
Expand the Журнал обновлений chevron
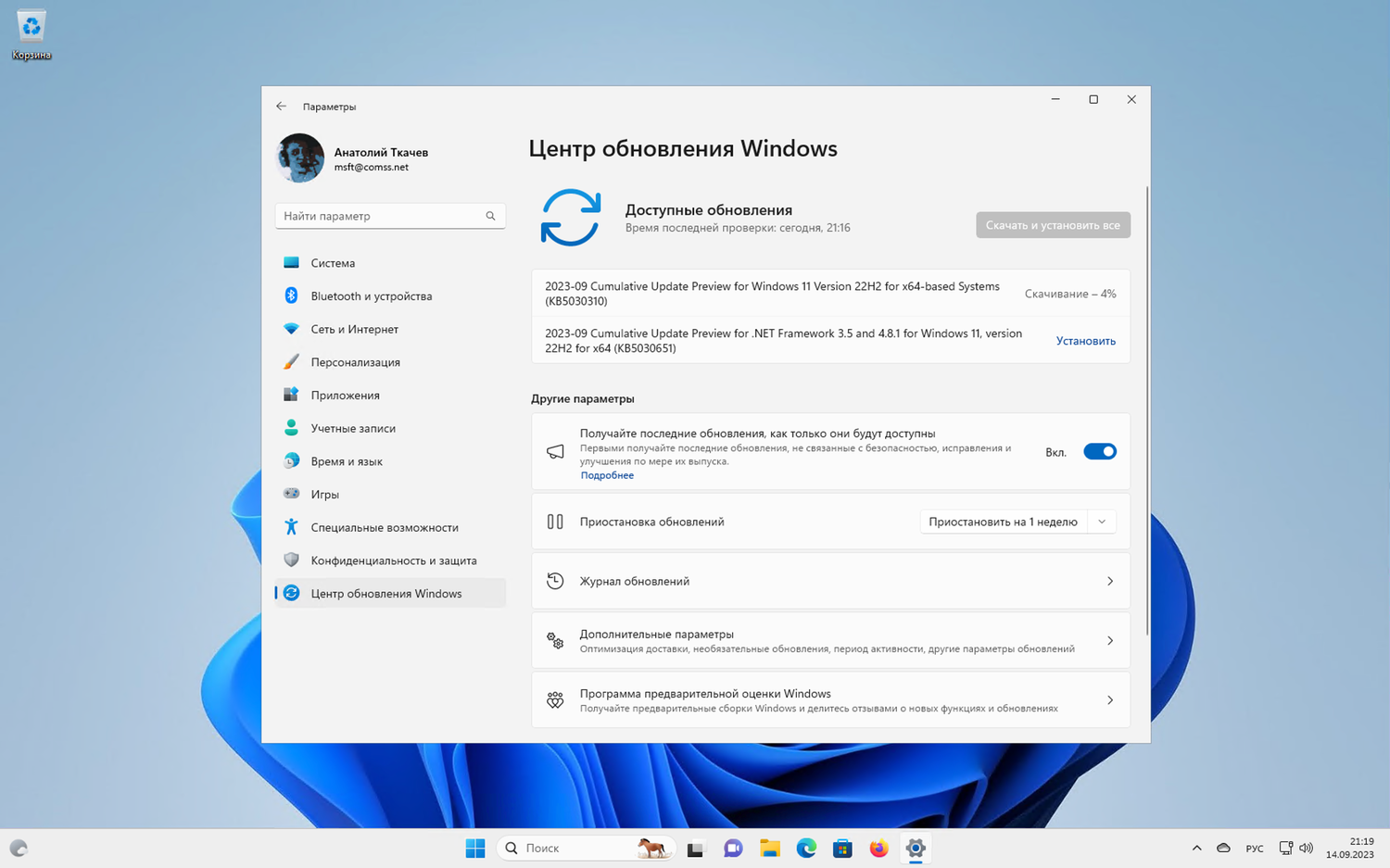click(1110, 581)
